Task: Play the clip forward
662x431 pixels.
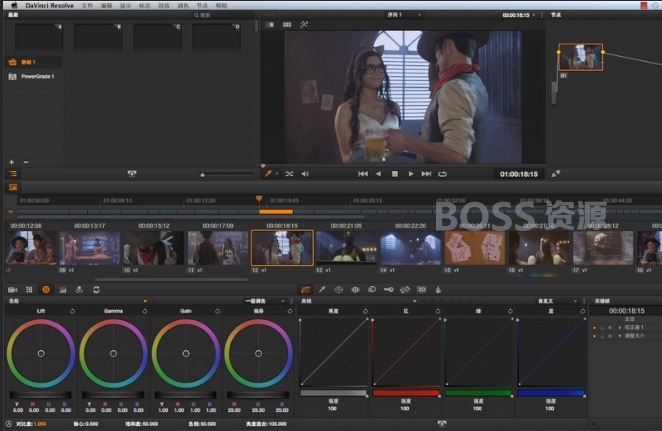Action: coord(411,174)
